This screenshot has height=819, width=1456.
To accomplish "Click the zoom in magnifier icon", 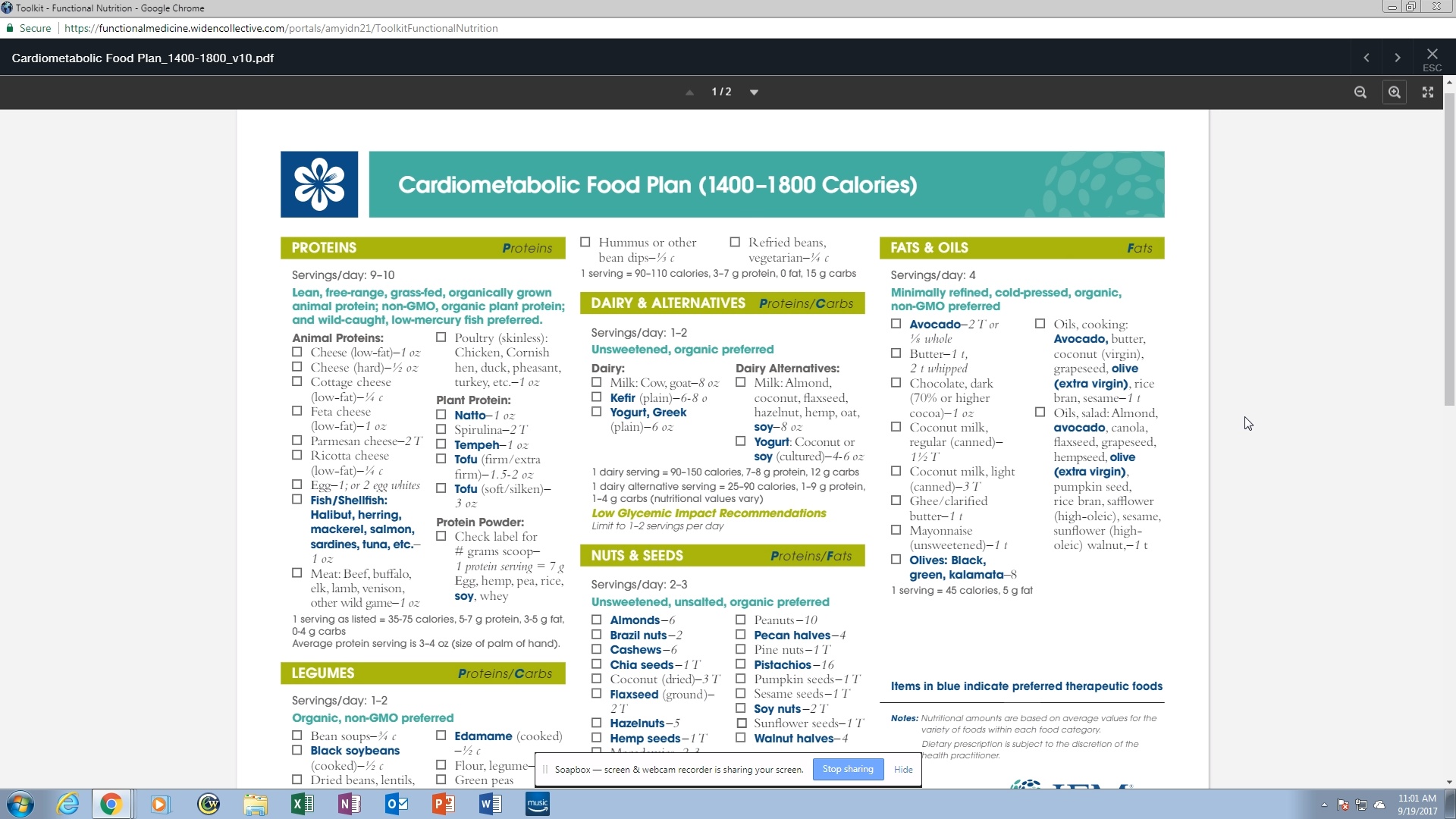I will [1394, 92].
